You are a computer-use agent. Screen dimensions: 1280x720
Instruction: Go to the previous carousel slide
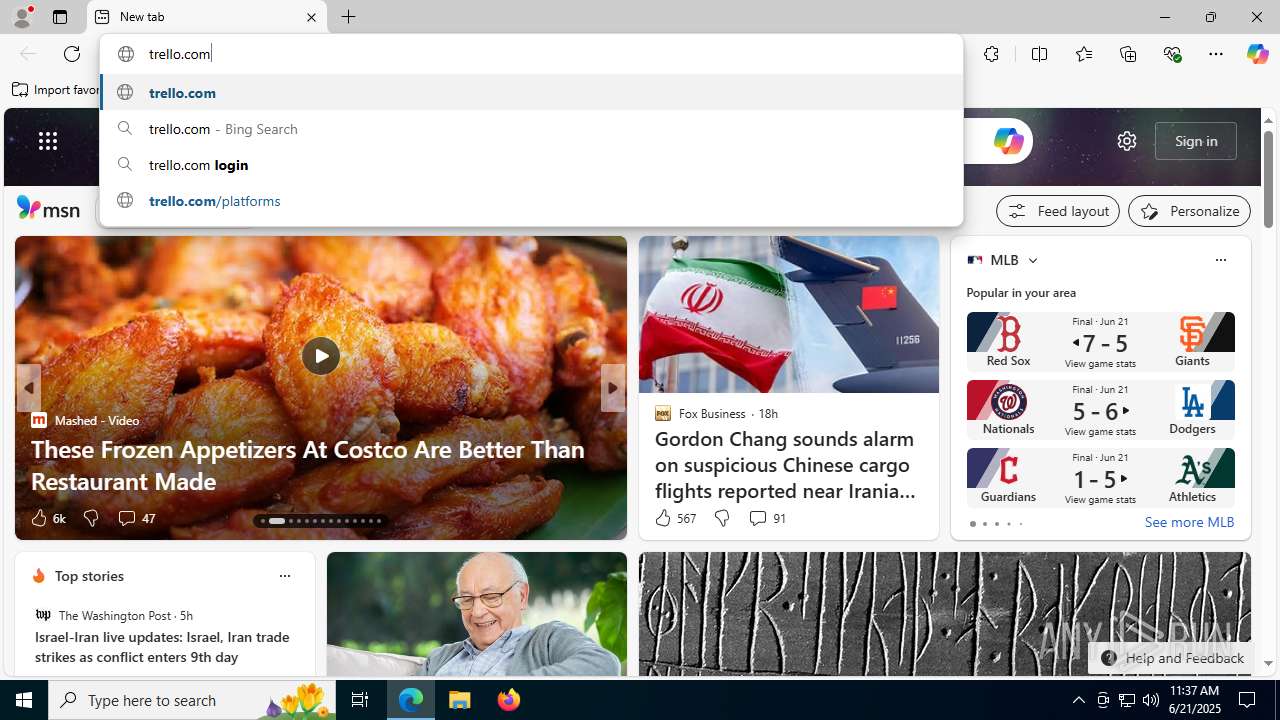[x=28, y=388]
